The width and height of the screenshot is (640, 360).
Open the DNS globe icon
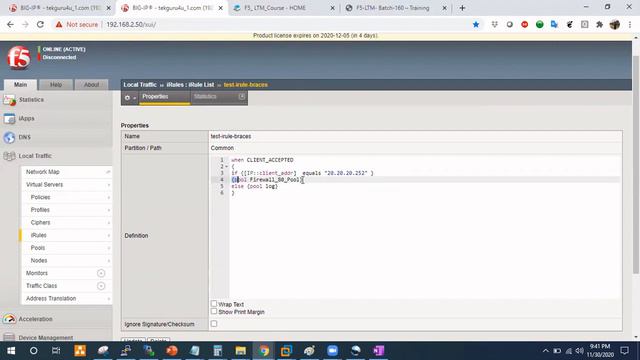[9, 137]
